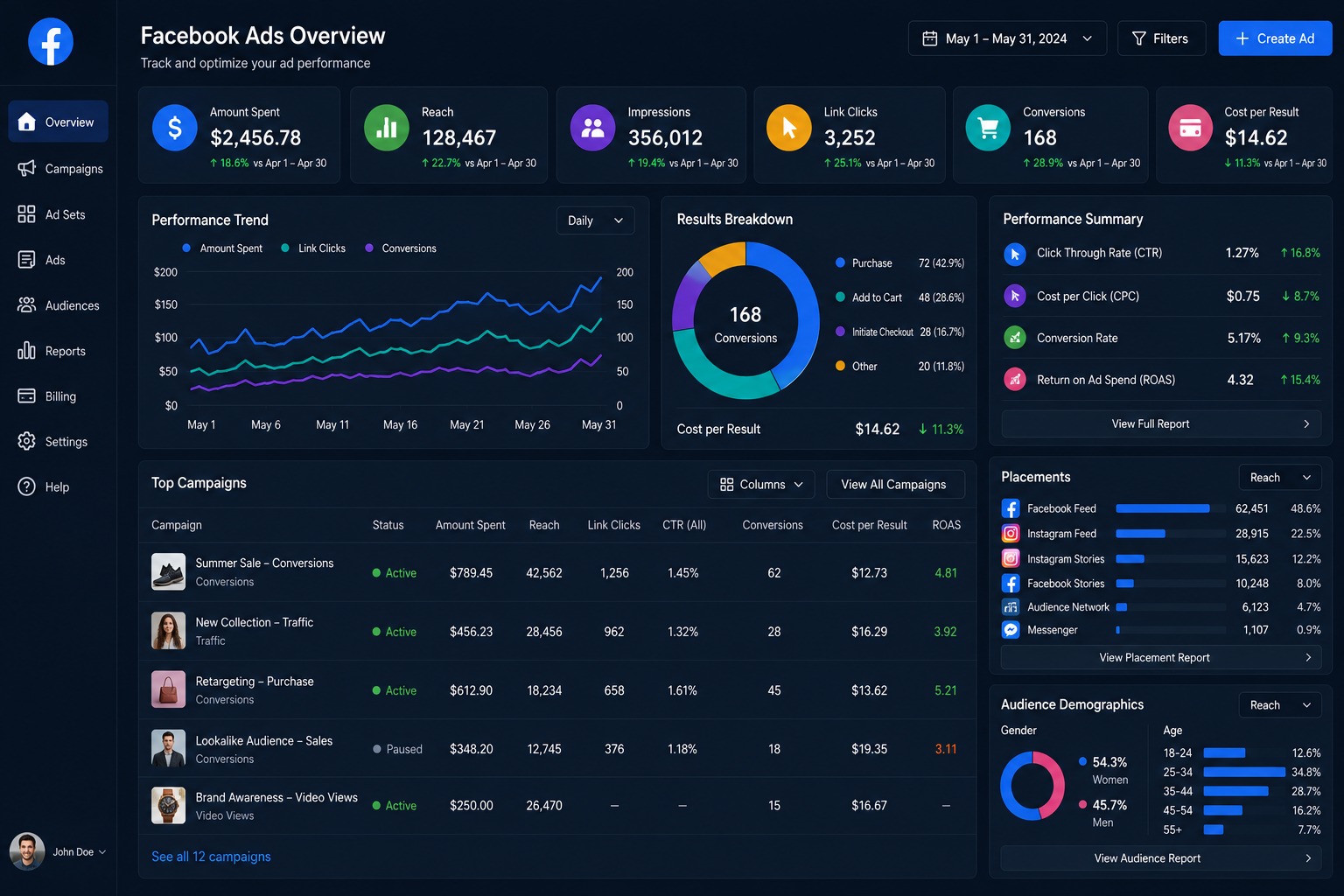The height and width of the screenshot is (896, 1344).
Task: Click the Link Clicks cursor icon
Action: tap(789, 128)
